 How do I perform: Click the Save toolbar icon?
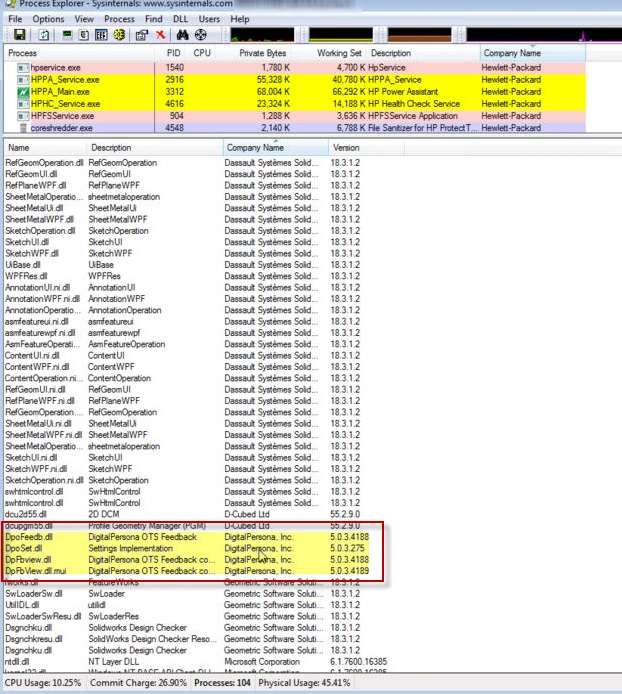point(20,35)
